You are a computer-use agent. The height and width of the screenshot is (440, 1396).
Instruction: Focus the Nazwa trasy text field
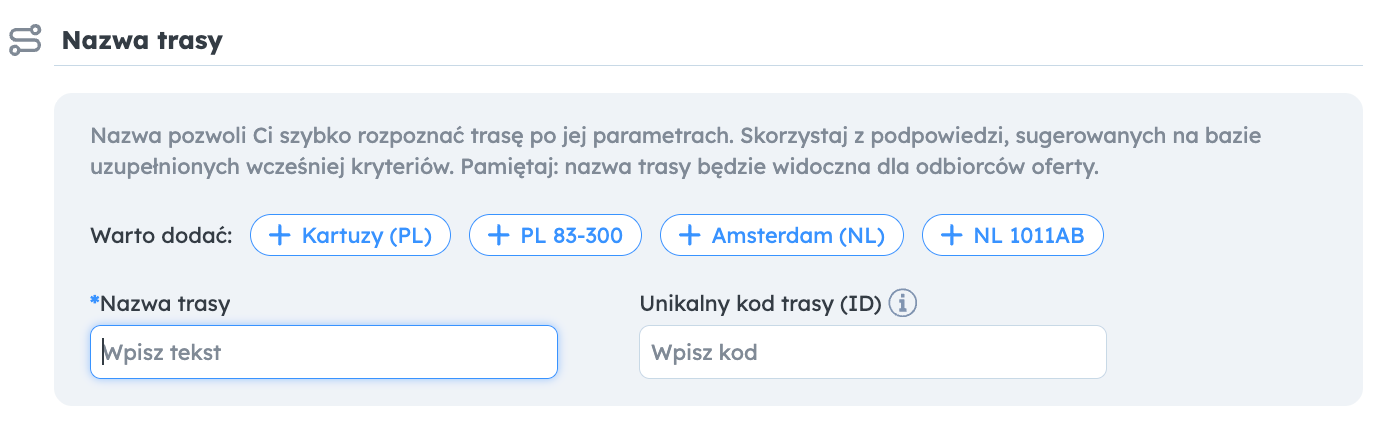324,352
